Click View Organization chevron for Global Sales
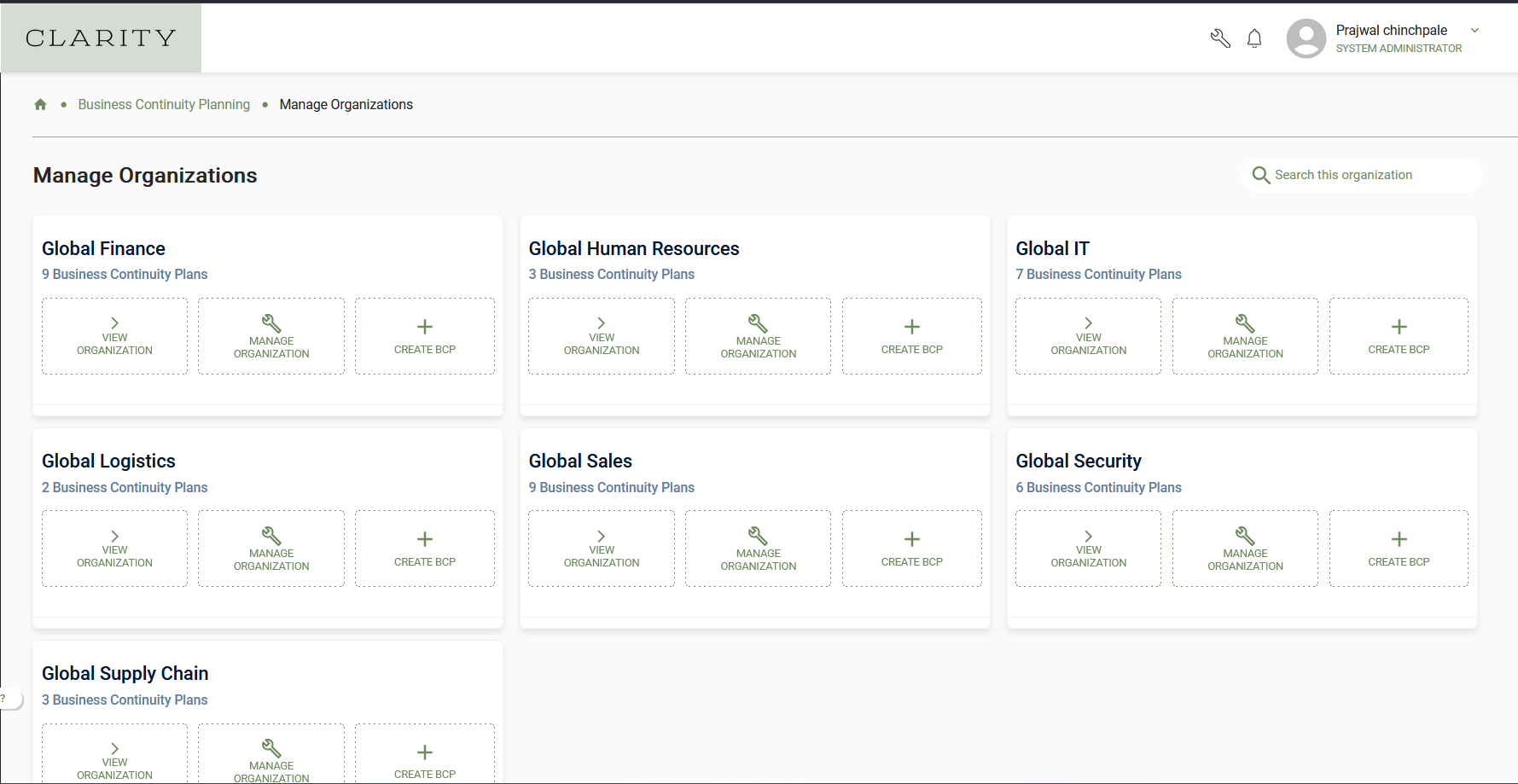 pos(602,536)
